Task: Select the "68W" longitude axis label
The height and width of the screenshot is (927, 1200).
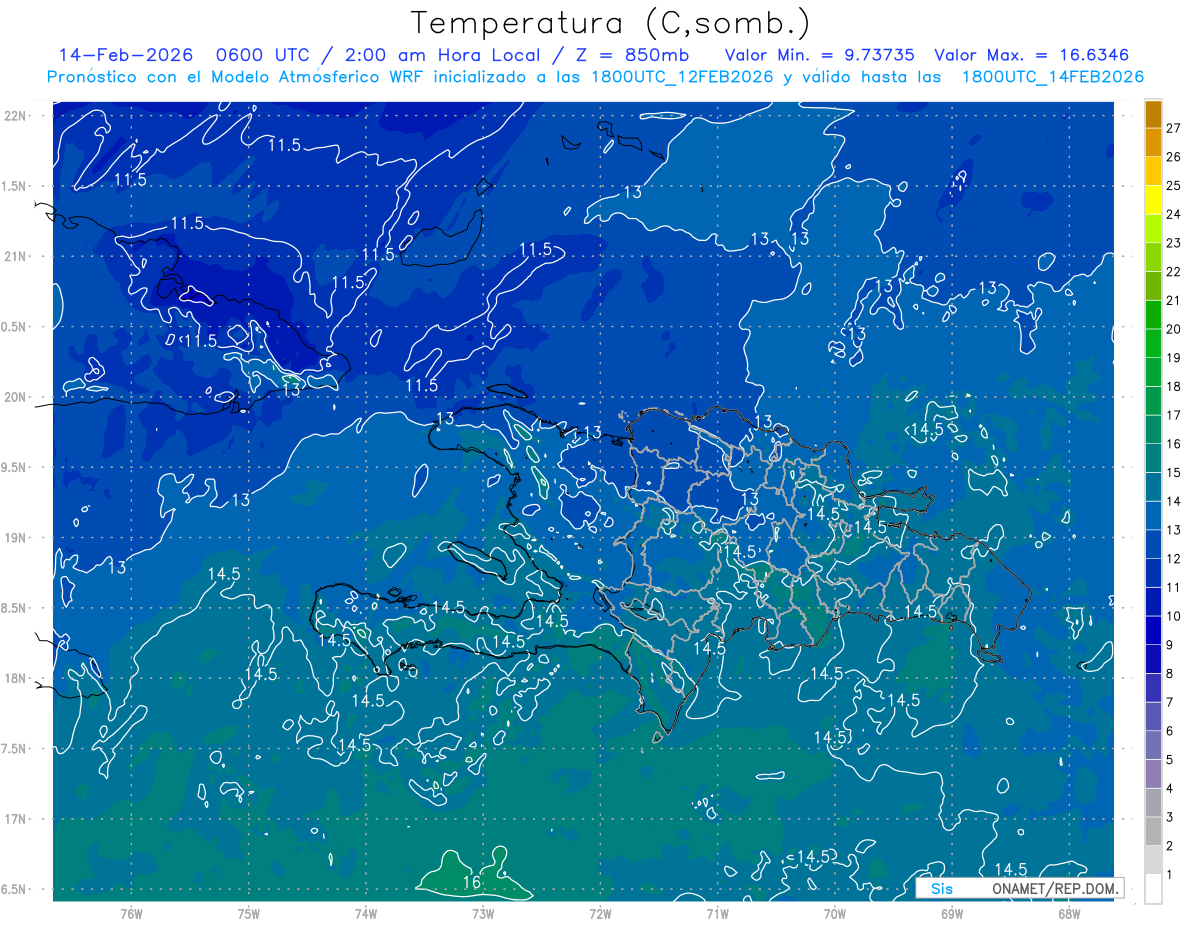Action: tap(1069, 913)
